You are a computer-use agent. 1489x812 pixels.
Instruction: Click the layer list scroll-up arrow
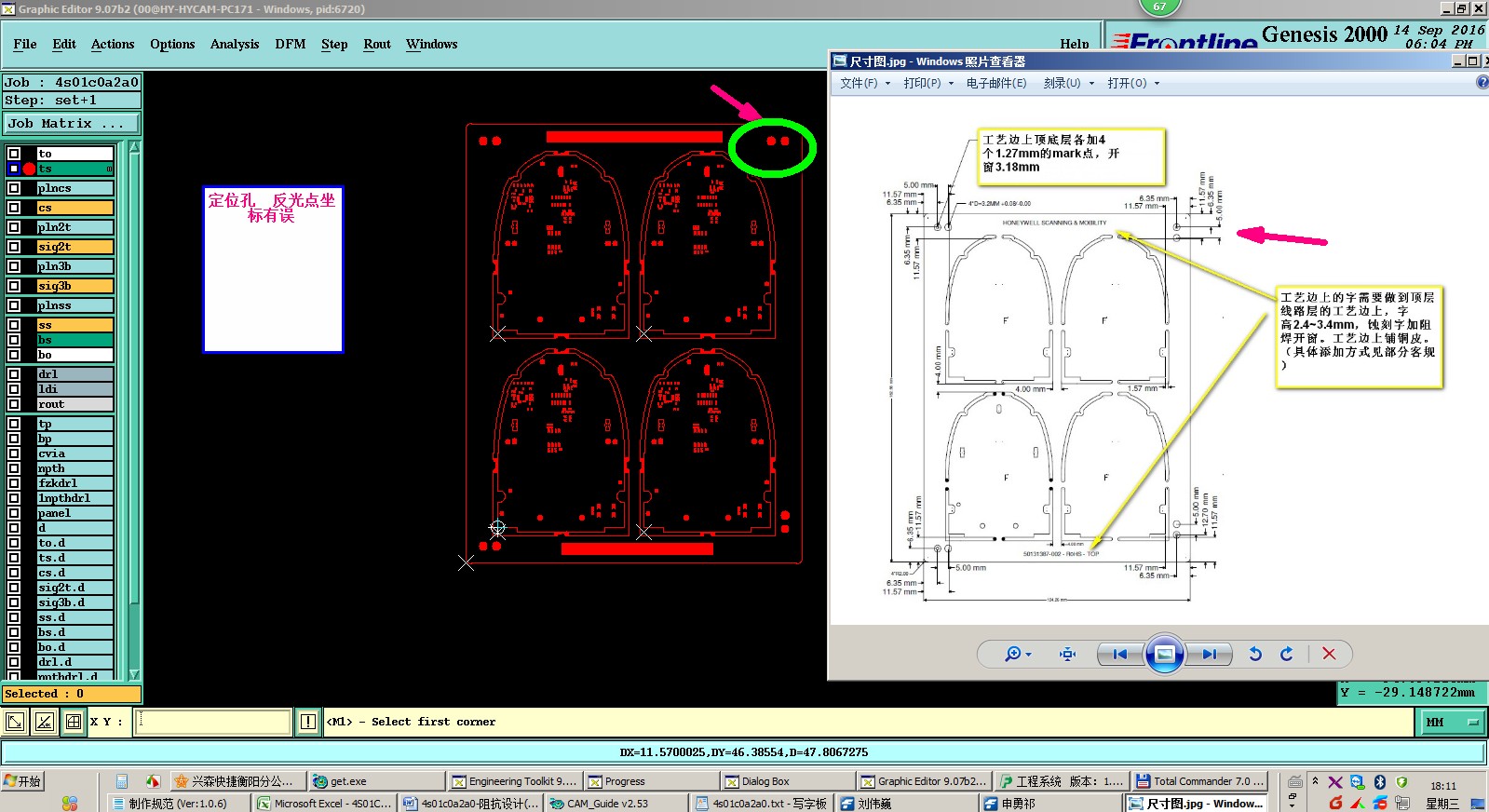(134, 146)
